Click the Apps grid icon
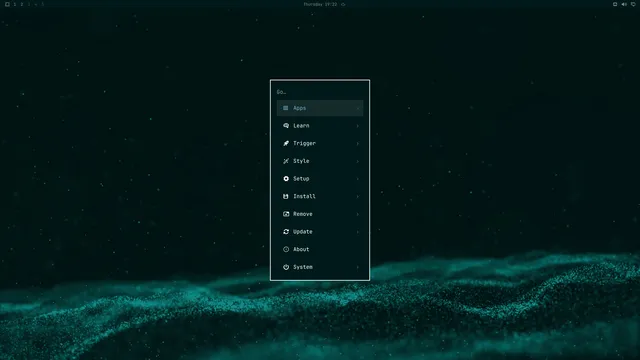 tap(286, 108)
